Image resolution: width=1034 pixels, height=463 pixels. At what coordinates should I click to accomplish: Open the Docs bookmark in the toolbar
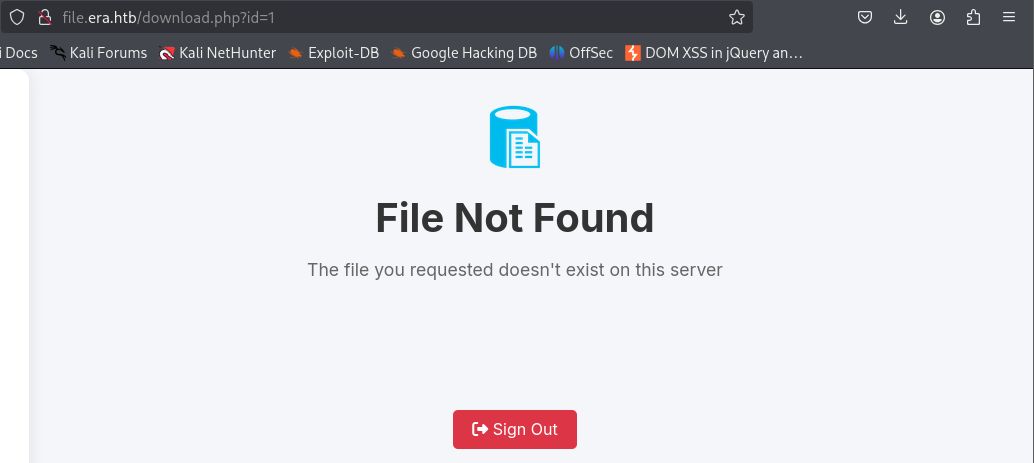point(19,53)
